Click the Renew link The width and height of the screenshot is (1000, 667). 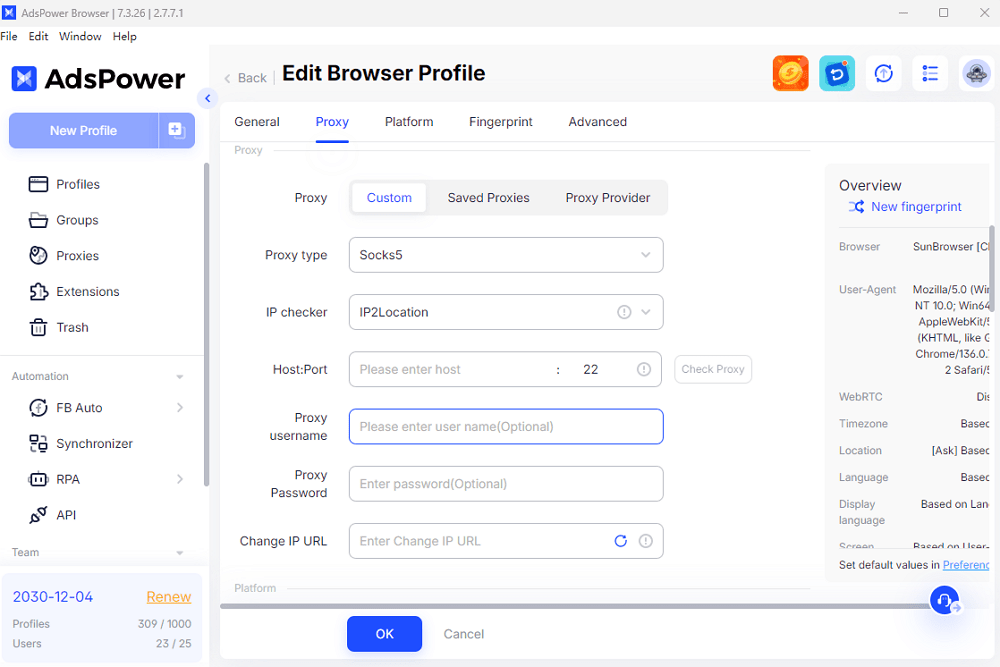click(169, 597)
